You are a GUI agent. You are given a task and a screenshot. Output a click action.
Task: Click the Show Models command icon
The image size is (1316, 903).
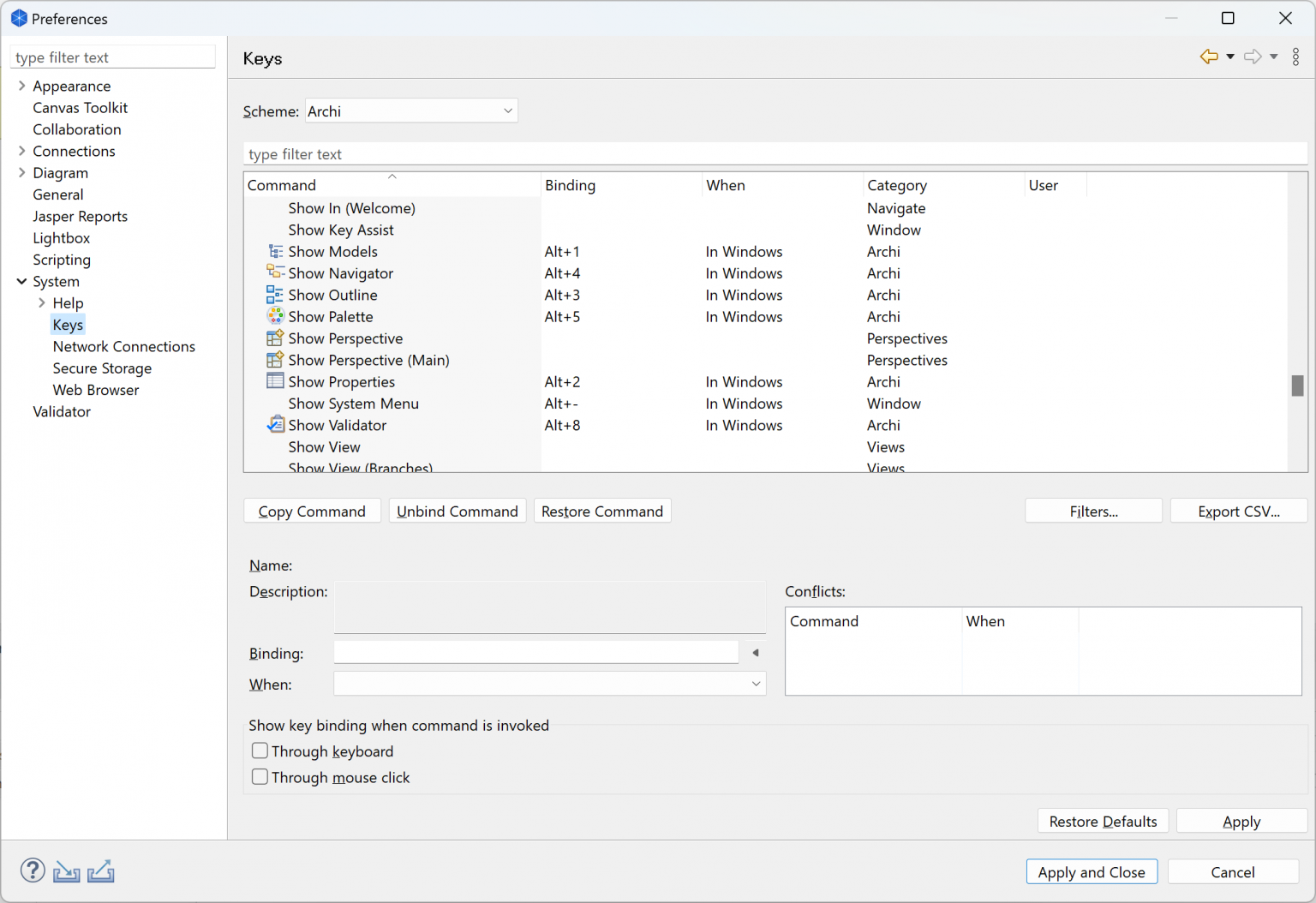click(275, 251)
